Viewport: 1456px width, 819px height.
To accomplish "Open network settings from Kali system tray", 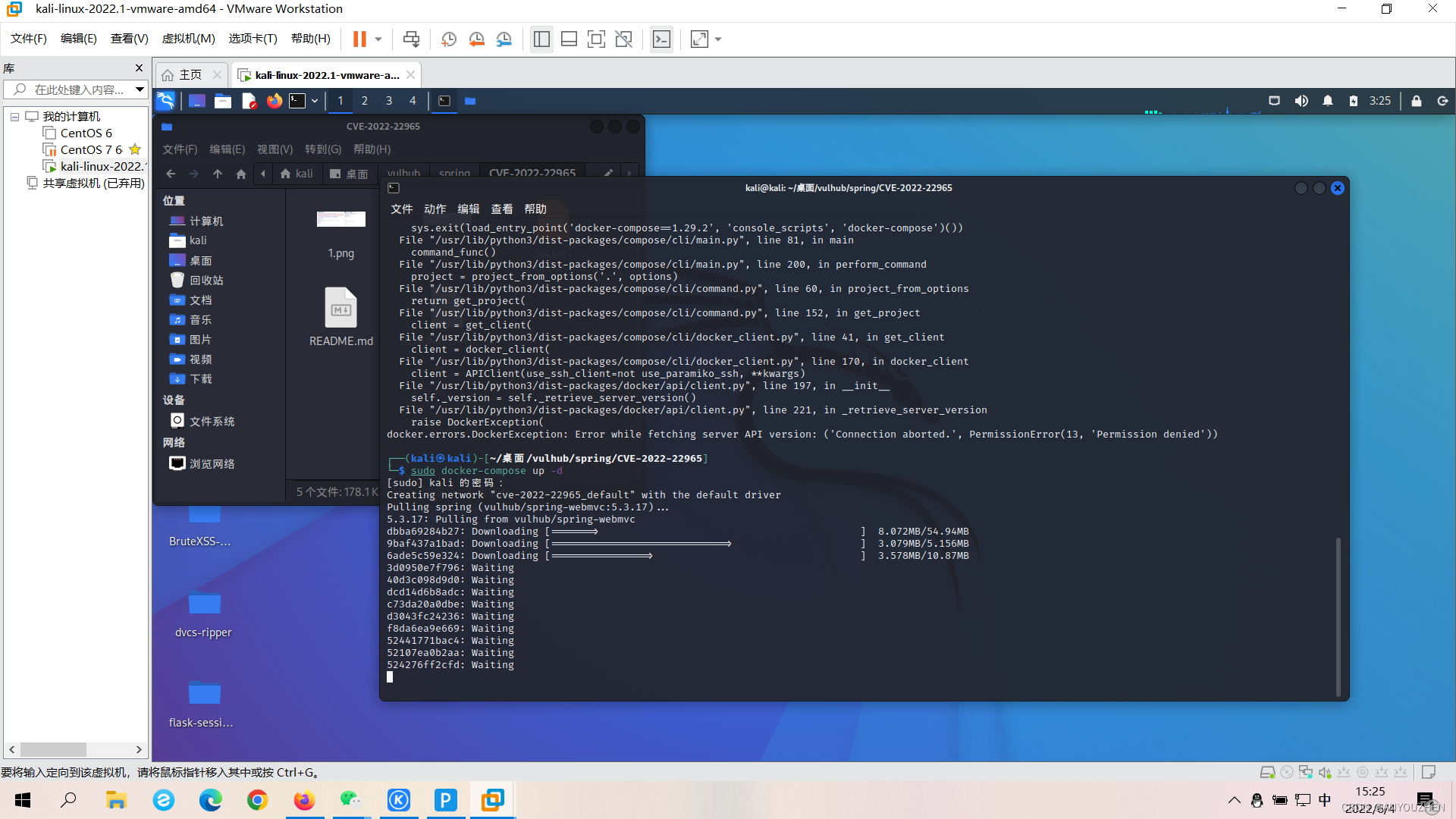I will point(1275,100).
